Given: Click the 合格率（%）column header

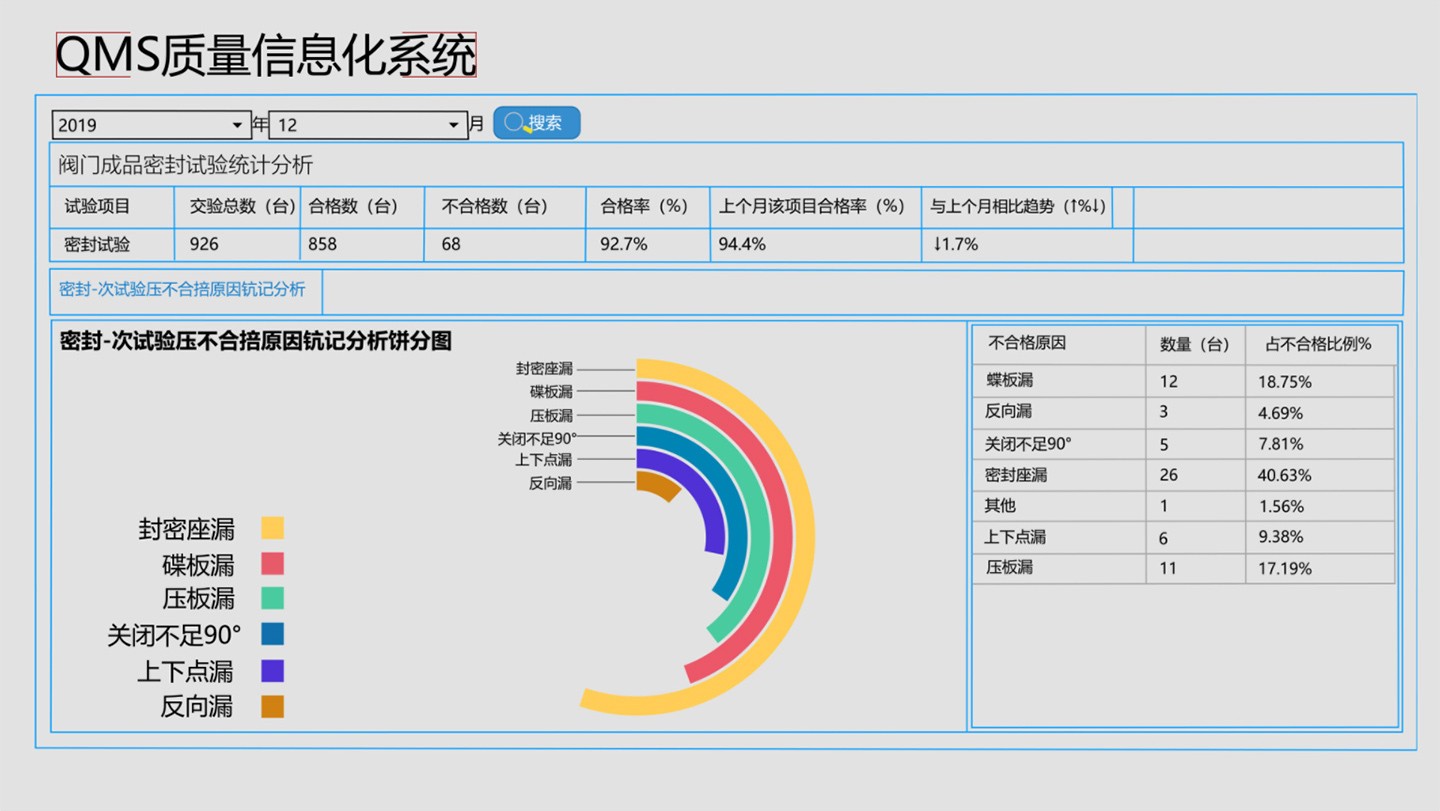Looking at the screenshot, I should click(645, 207).
